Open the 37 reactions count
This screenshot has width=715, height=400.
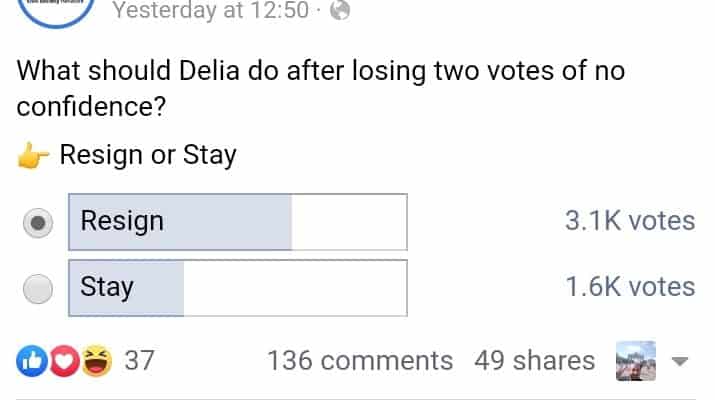click(x=139, y=361)
